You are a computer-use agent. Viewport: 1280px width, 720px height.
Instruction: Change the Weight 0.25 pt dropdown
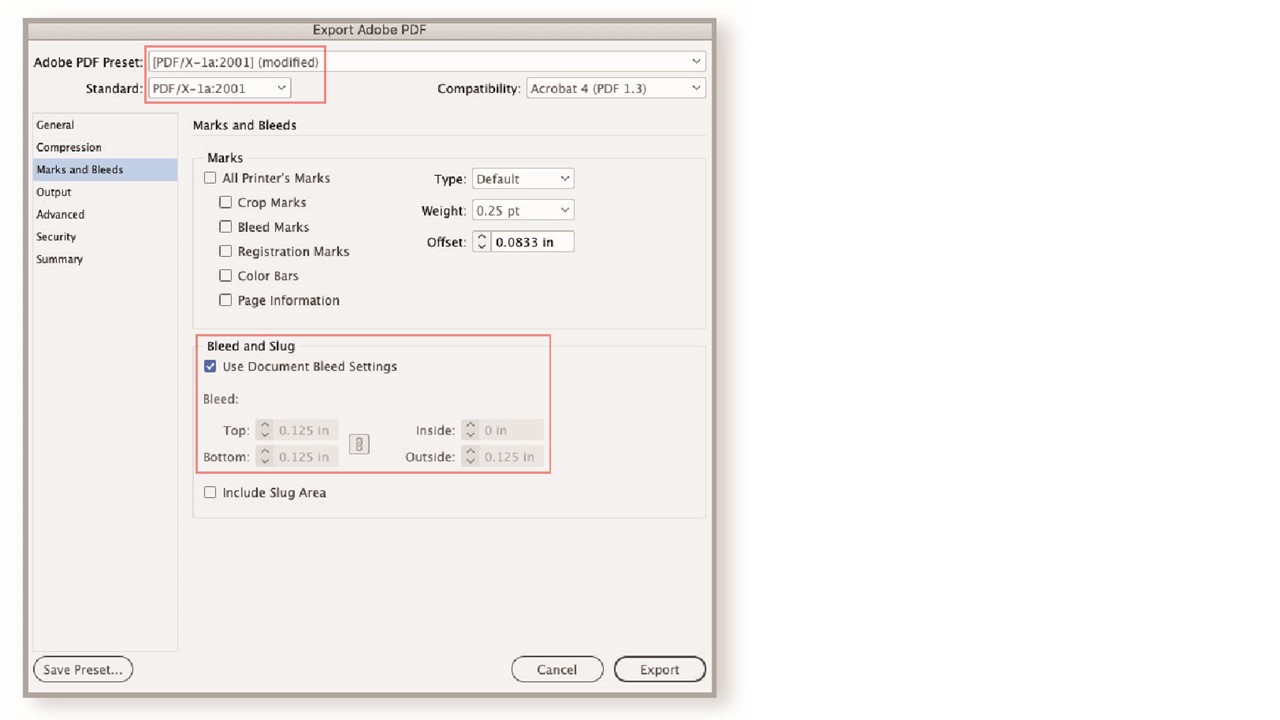522,210
